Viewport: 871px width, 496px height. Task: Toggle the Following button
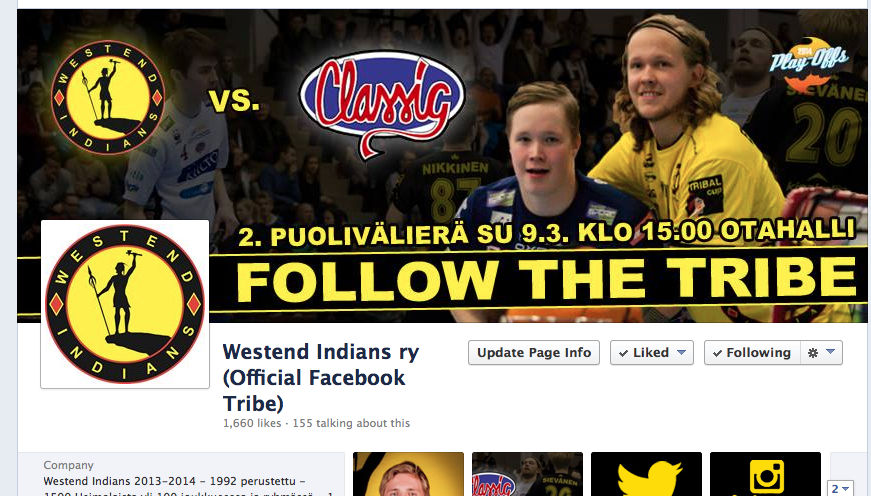pos(752,353)
